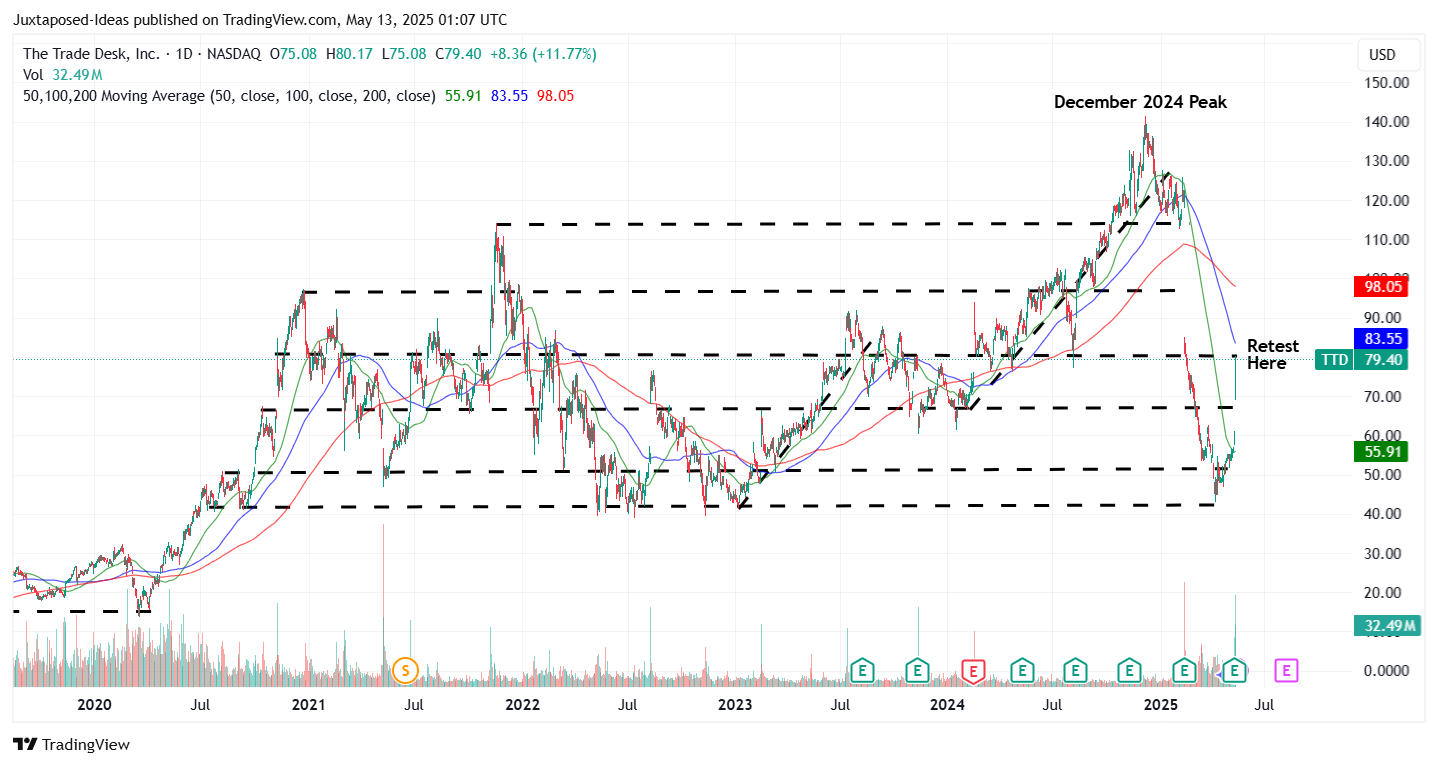Click the 'December 2024 Peak' annotation
The image size is (1438, 766).
1140,102
